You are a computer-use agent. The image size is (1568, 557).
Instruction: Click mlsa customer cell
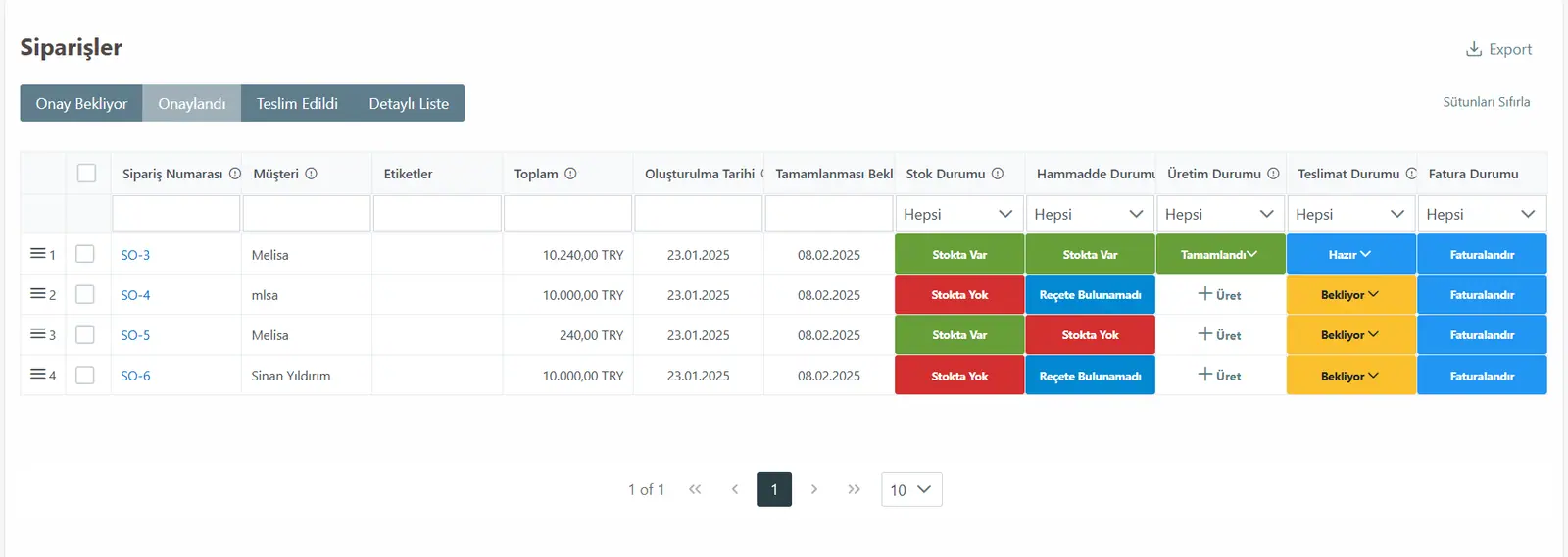click(x=307, y=295)
